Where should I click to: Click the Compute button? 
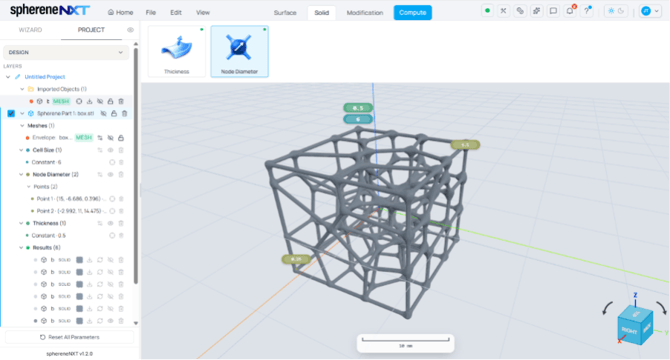413,12
